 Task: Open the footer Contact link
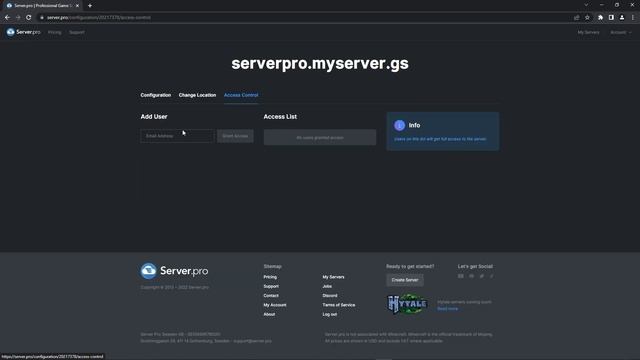pos(271,296)
